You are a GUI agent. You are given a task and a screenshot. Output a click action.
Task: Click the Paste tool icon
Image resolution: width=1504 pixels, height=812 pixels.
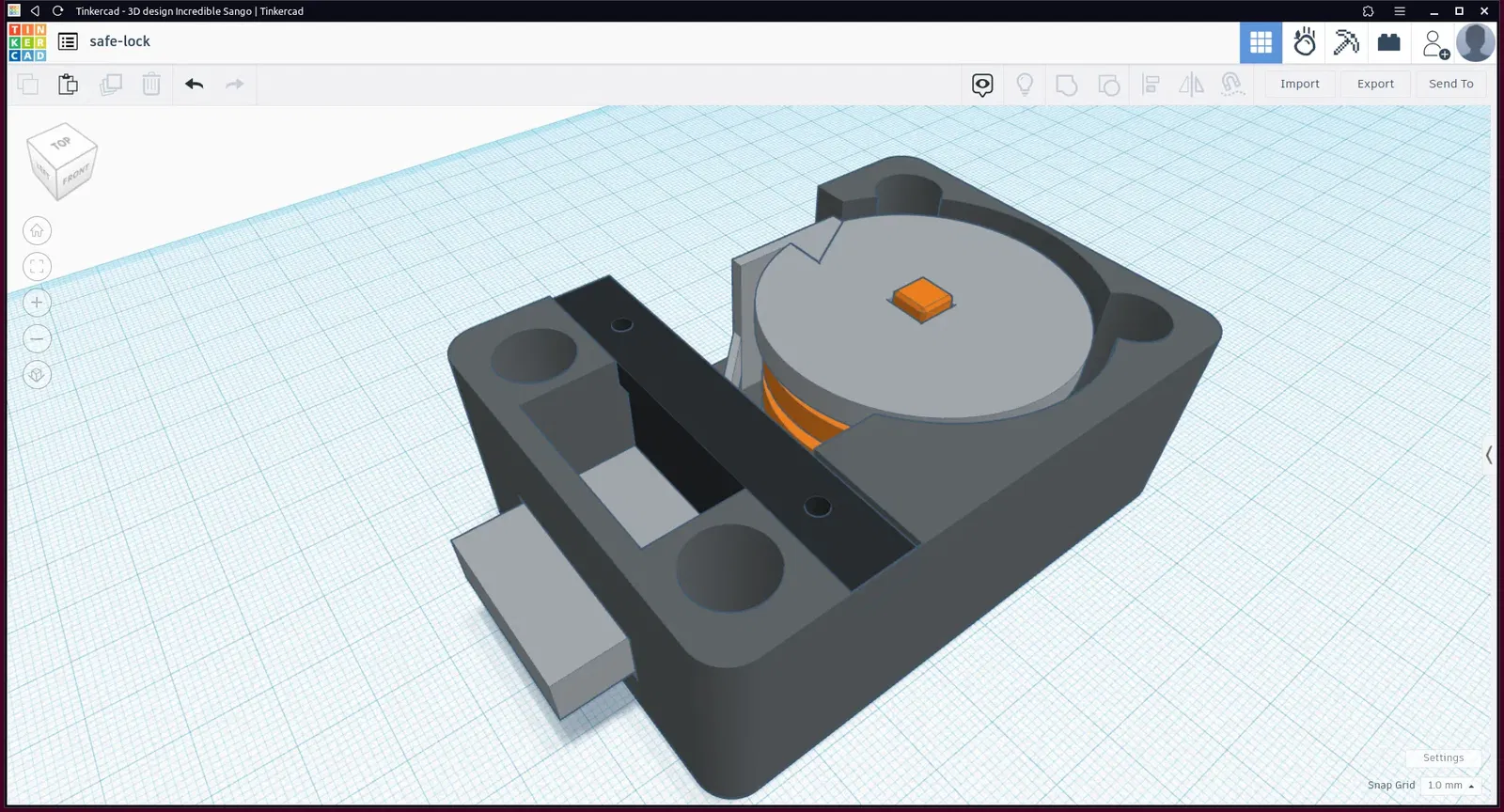click(69, 85)
